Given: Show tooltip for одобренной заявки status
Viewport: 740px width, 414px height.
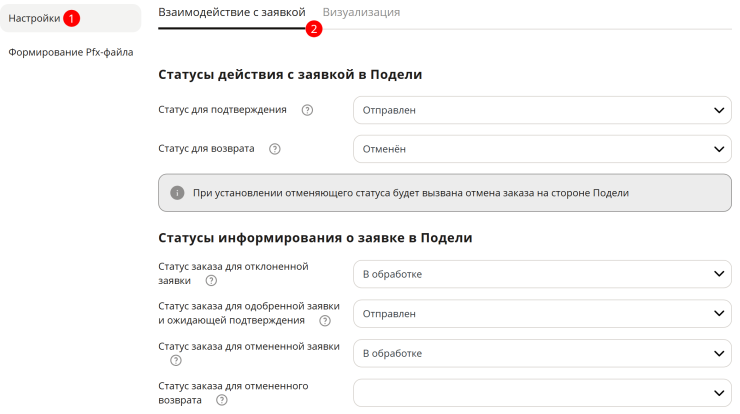Looking at the screenshot, I should click(325, 321).
